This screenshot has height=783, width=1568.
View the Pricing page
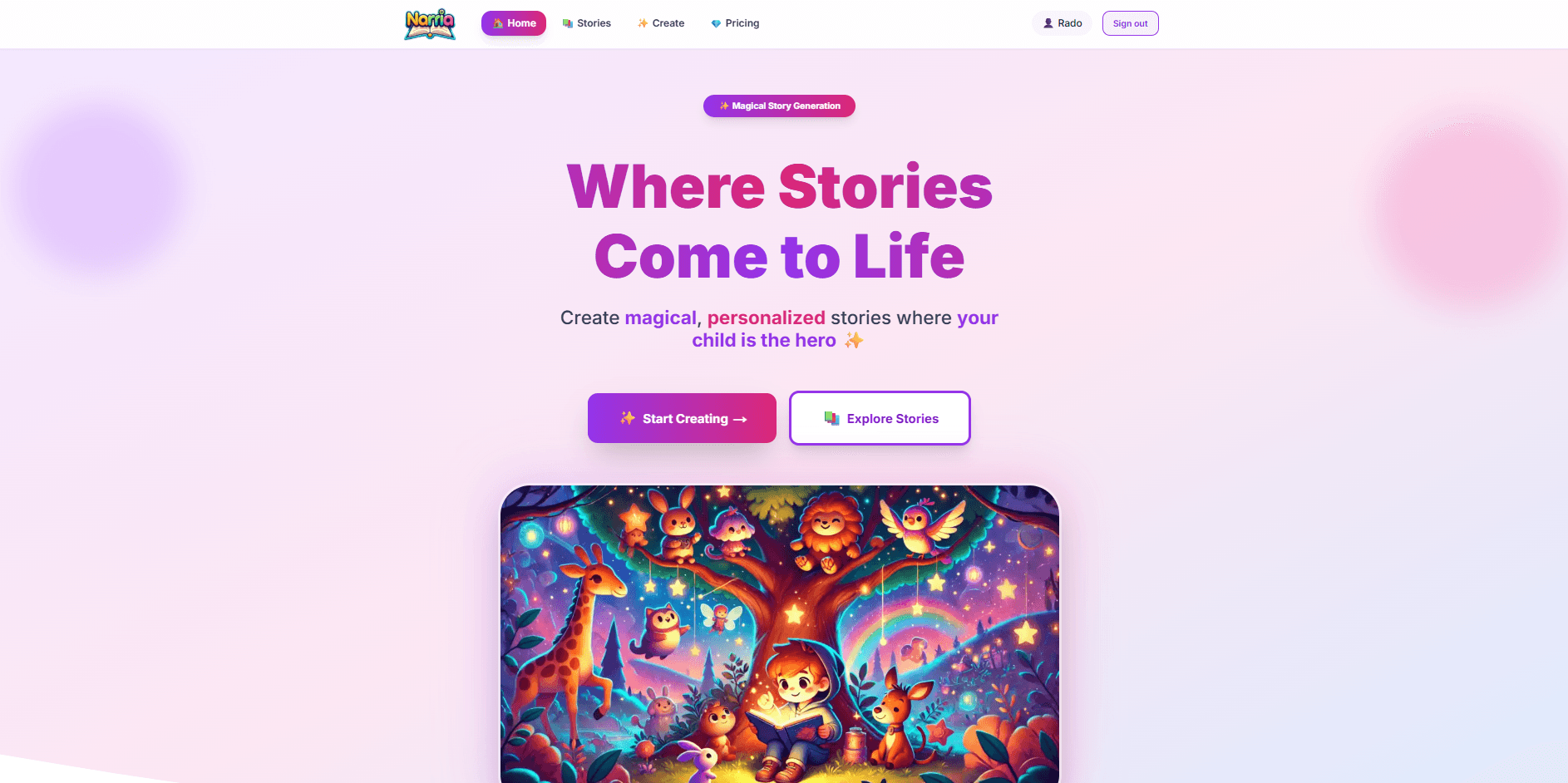pos(735,23)
